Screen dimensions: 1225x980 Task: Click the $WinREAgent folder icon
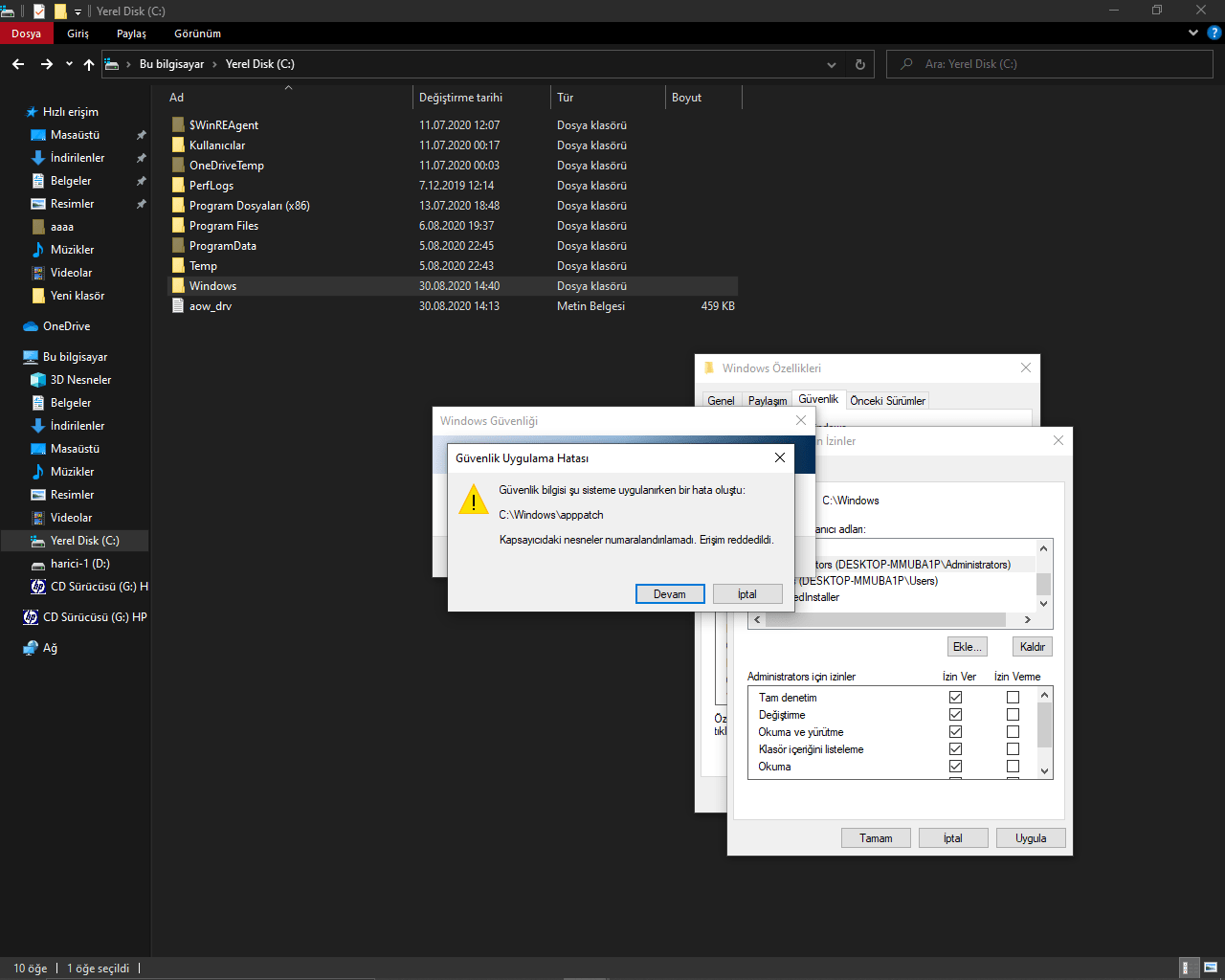click(178, 125)
